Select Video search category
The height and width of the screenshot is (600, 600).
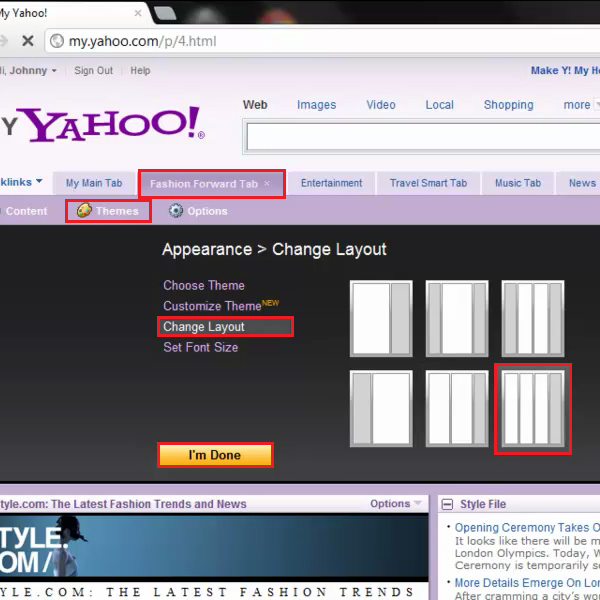pos(381,105)
